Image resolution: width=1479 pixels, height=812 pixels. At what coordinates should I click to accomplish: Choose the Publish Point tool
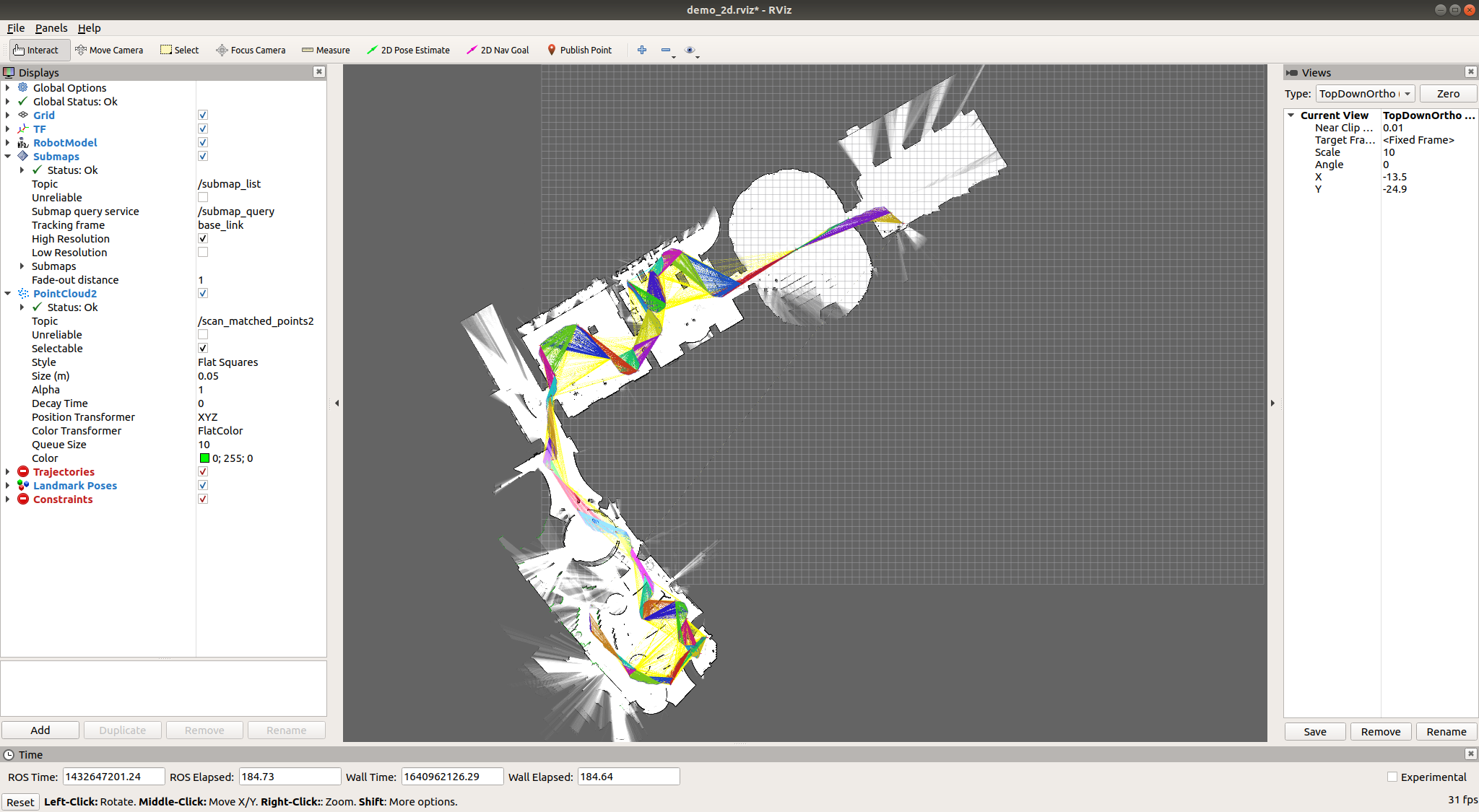(580, 50)
